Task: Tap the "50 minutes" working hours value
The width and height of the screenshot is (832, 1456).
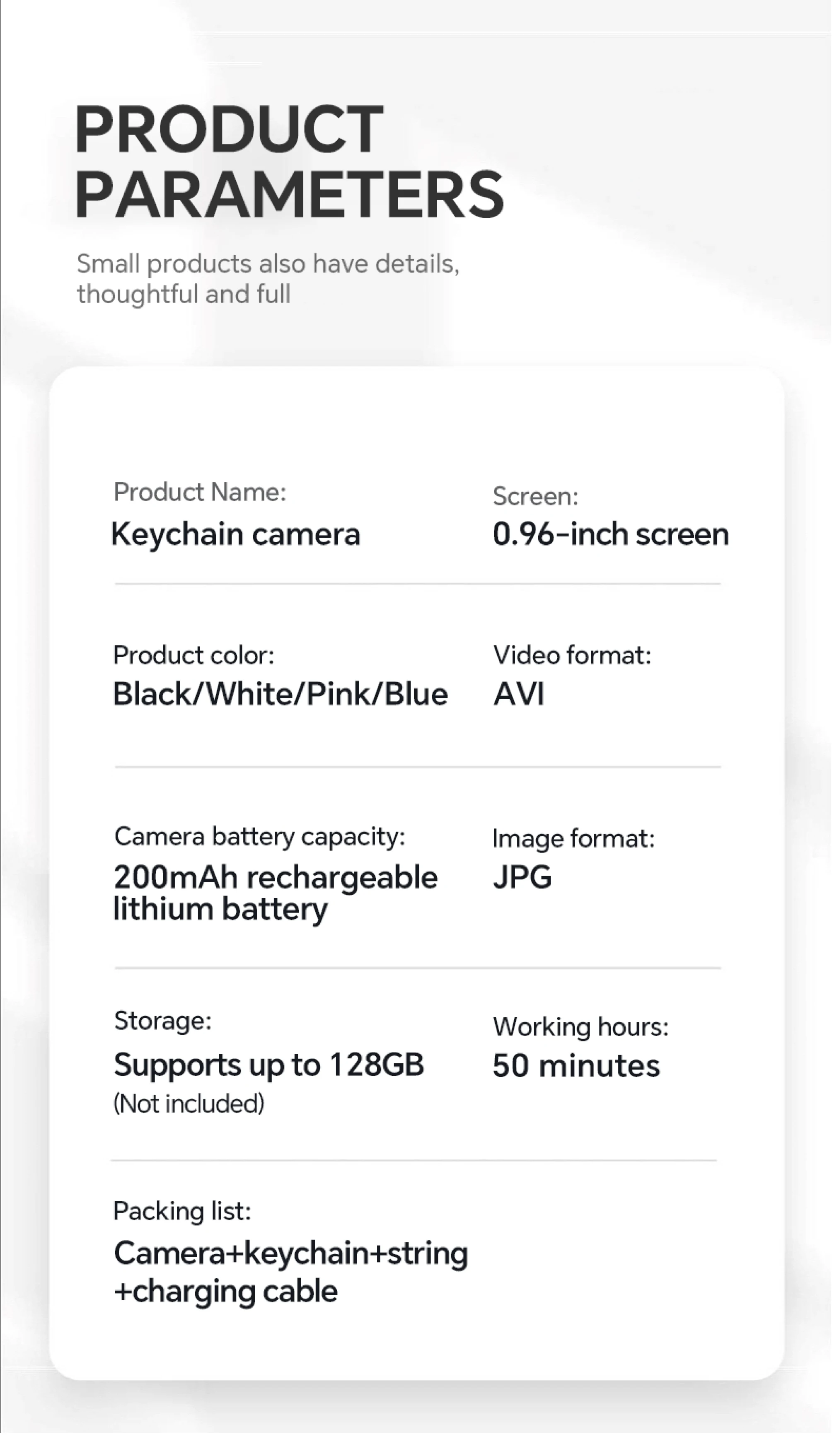Action: [576, 1066]
